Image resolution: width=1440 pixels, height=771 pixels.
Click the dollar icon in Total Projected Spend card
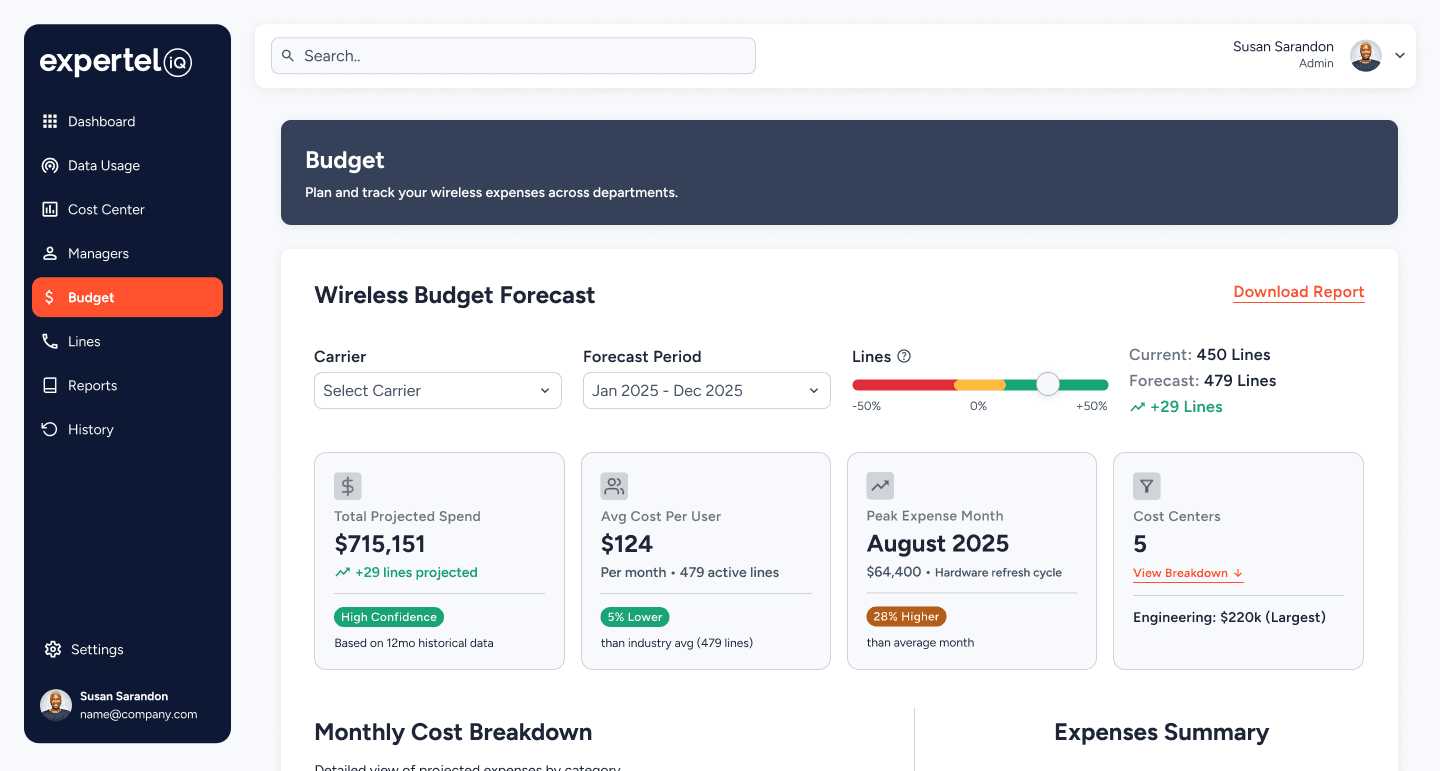point(348,486)
